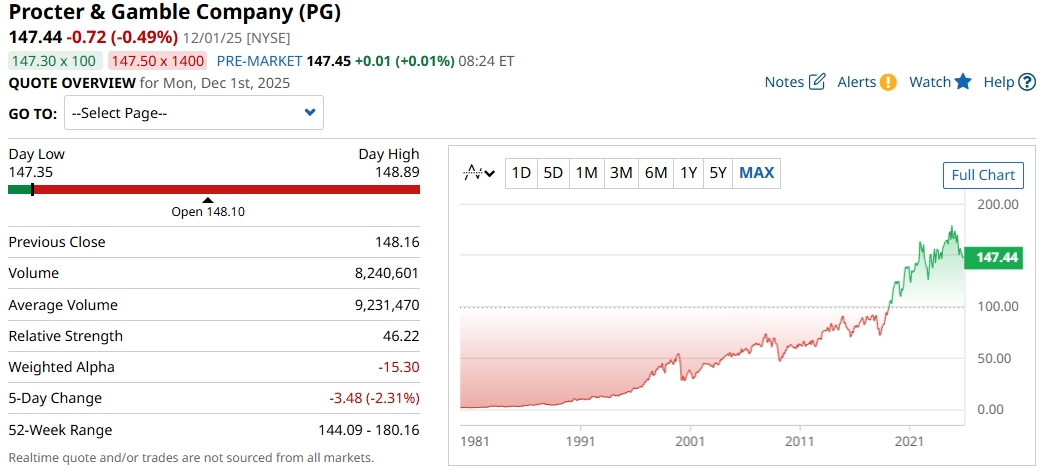Switch chart to 5D range
1043x471 pixels.
pyautogui.click(x=553, y=173)
